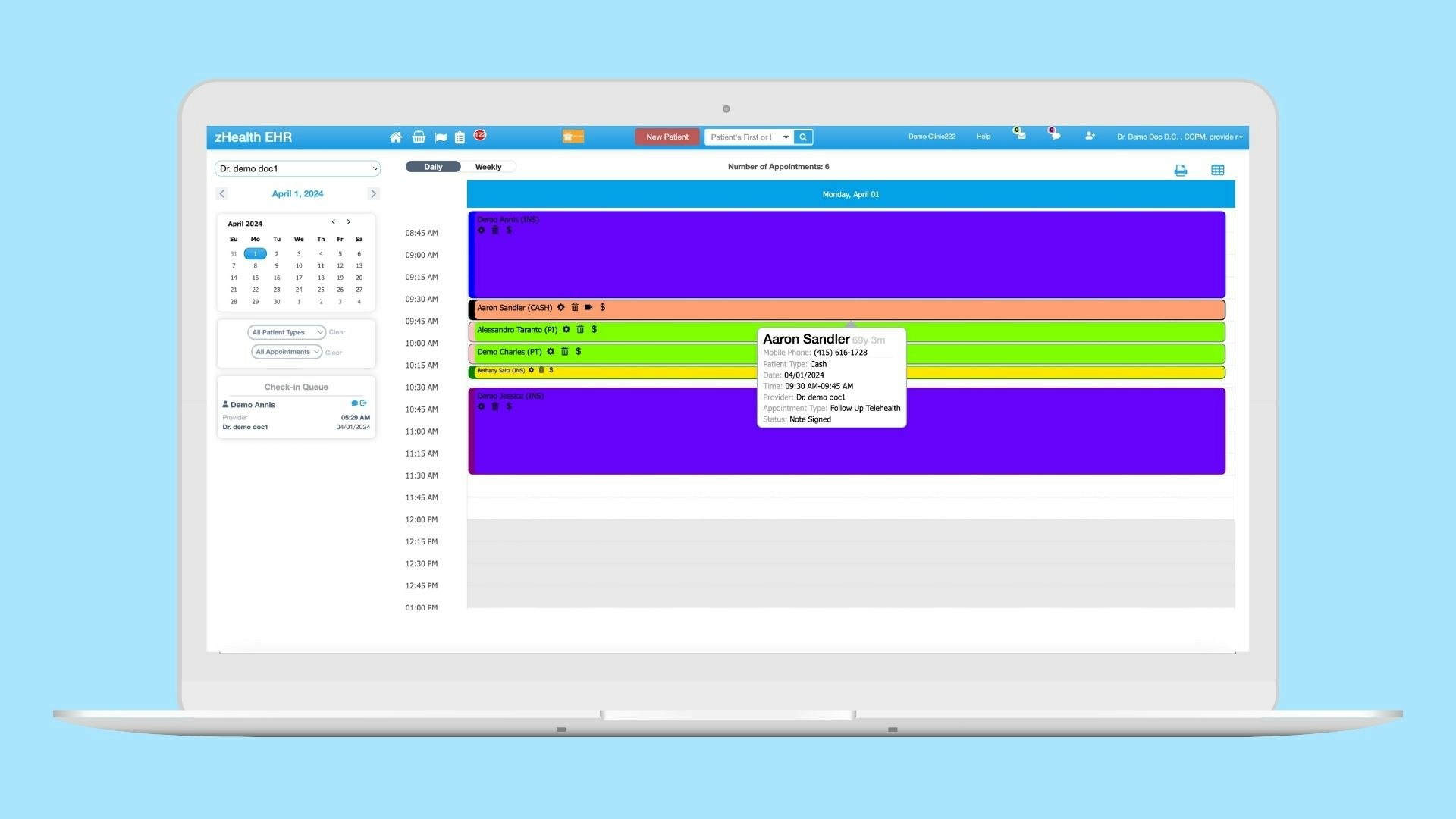Open the add user icon in header
Screen dimensions: 1456x819
pos(1090,136)
